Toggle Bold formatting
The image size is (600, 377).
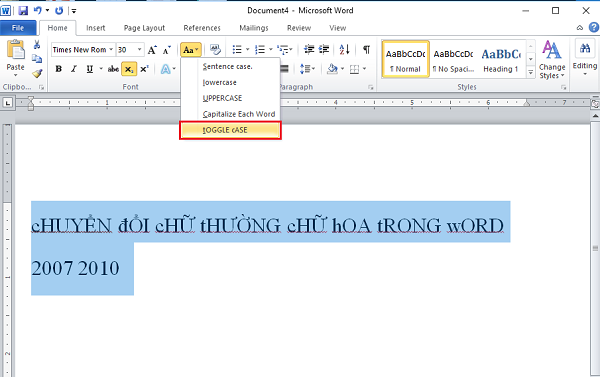pyautogui.click(x=59, y=69)
